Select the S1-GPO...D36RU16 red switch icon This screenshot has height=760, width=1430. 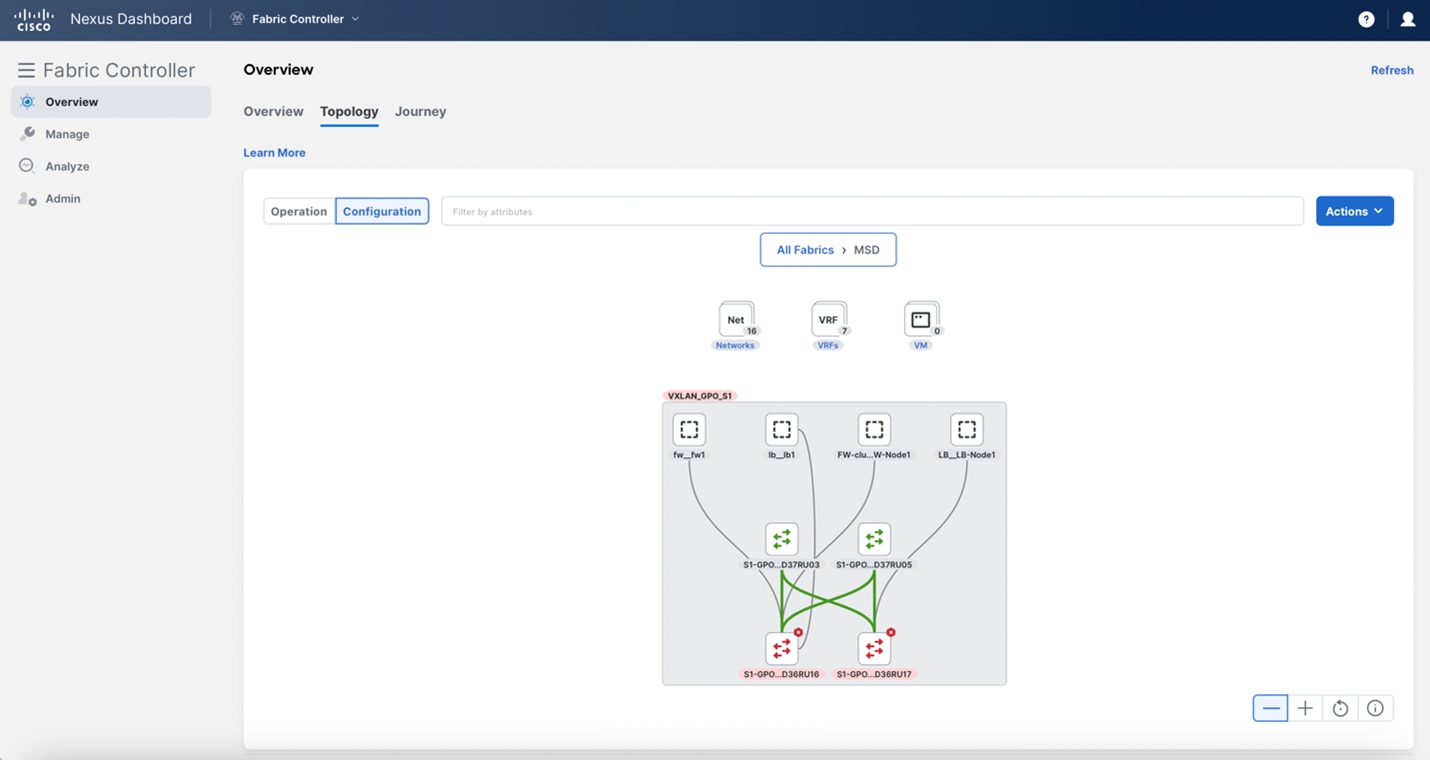[782, 649]
